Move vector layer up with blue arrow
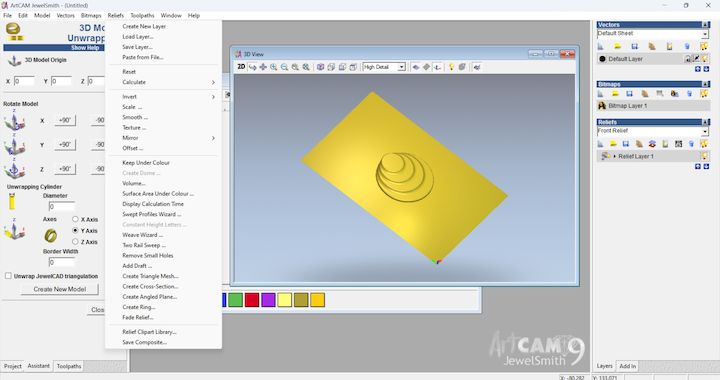This screenshot has height=380, width=720. point(698,69)
